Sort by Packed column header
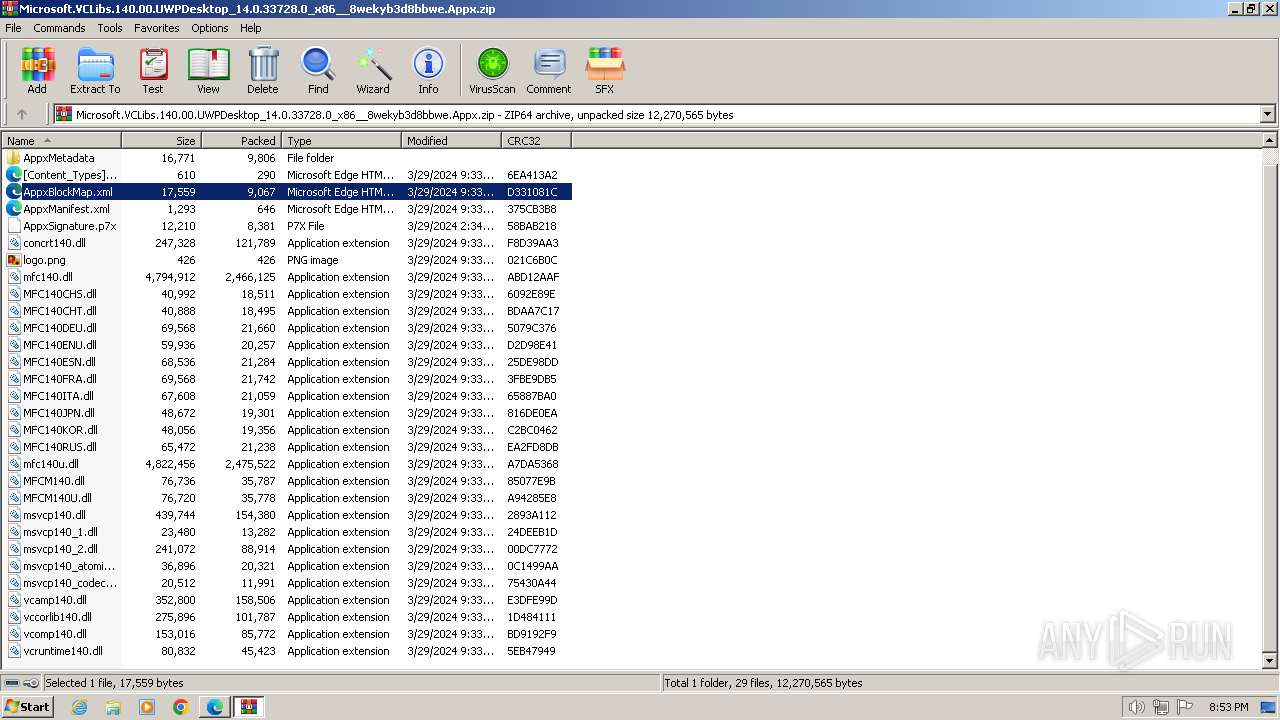The image size is (1280, 720). [241, 141]
